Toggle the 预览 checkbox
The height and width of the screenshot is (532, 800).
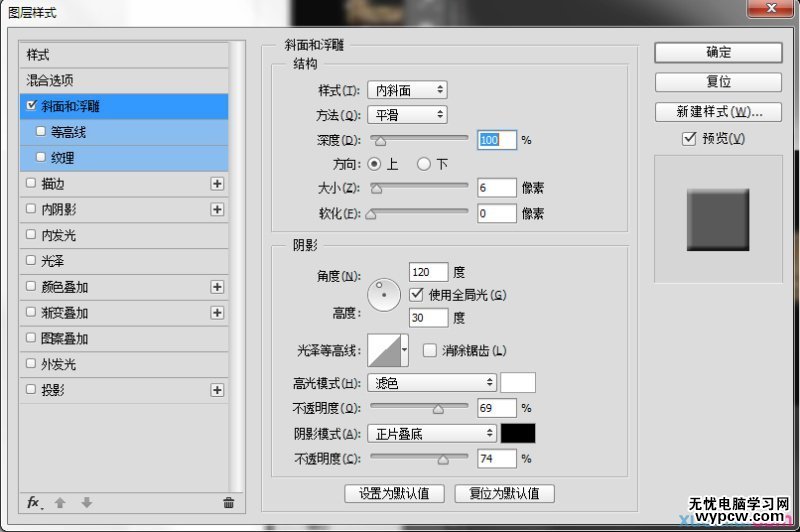coord(689,138)
